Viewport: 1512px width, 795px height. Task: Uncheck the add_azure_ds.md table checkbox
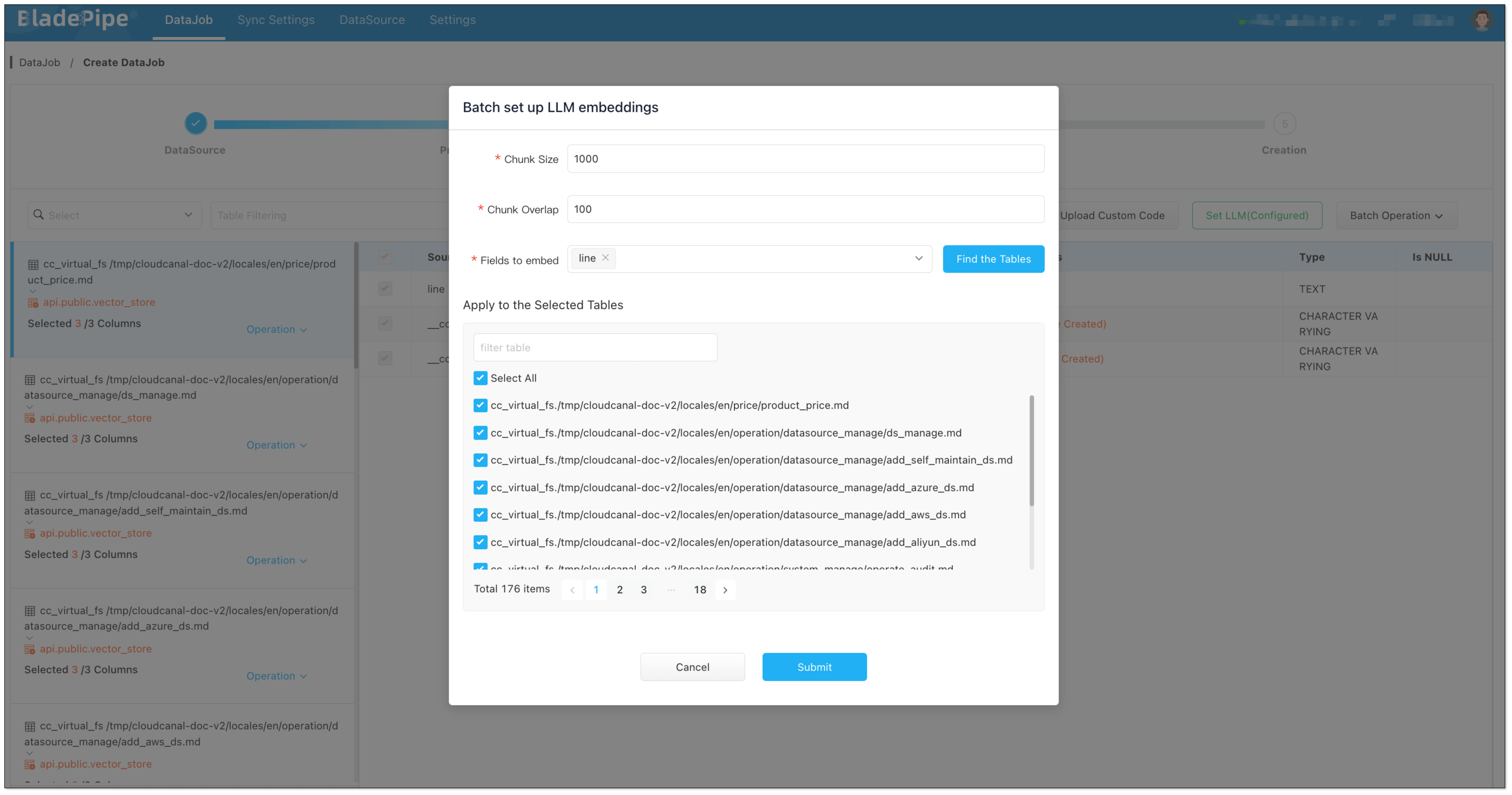point(480,487)
